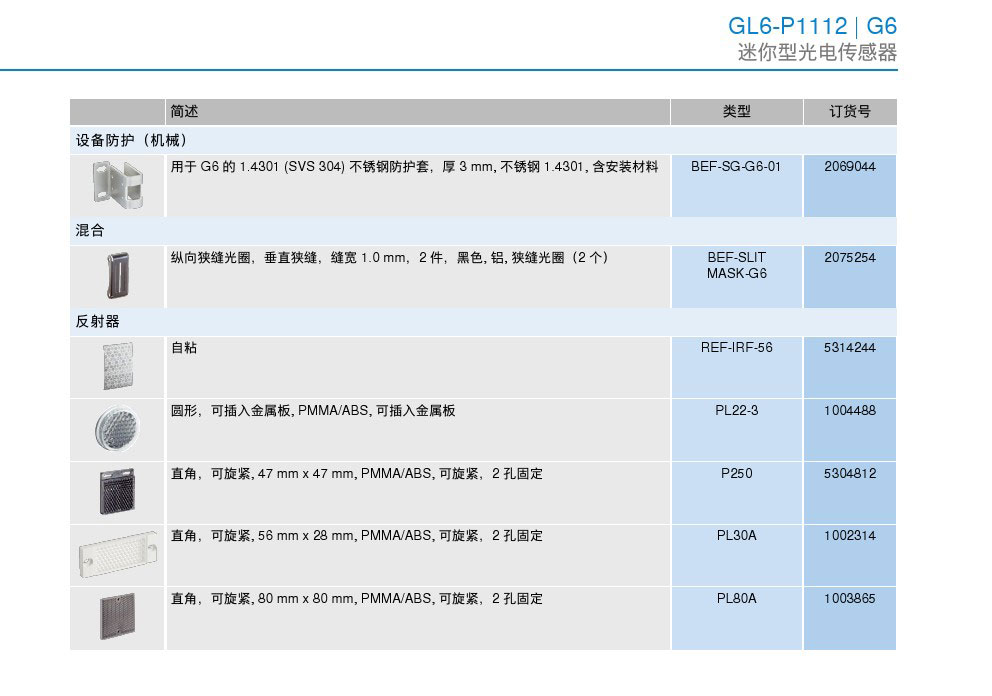The image size is (992, 696).
Task: Click the 自粘 description text
Action: tap(183, 347)
